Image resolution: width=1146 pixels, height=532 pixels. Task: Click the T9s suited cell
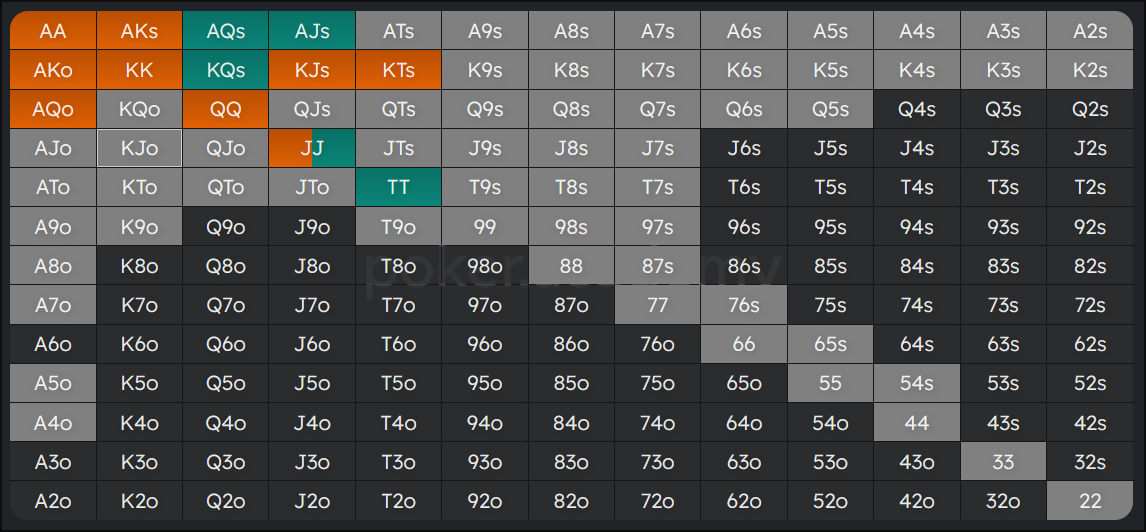click(485, 187)
